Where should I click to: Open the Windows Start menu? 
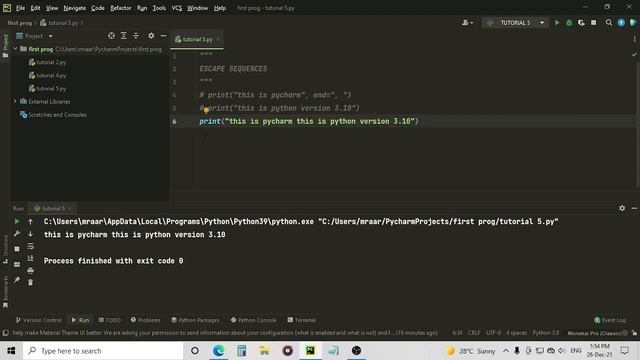tap(11, 351)
